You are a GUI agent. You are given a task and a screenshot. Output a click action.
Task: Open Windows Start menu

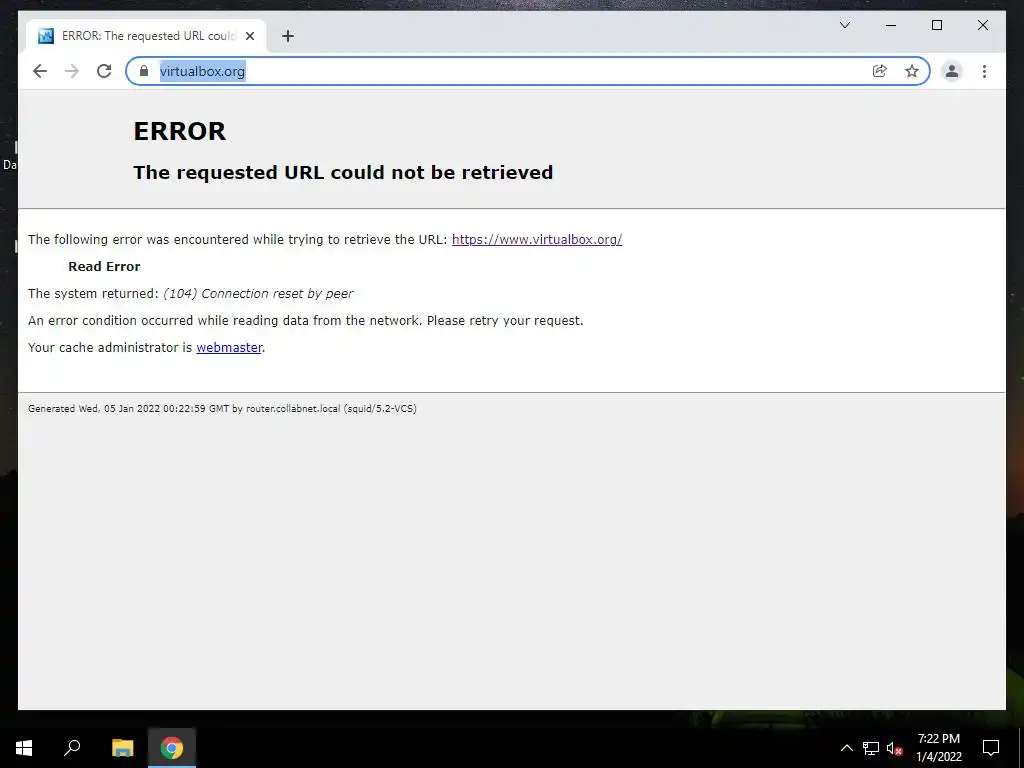click(x=24, y=748)
